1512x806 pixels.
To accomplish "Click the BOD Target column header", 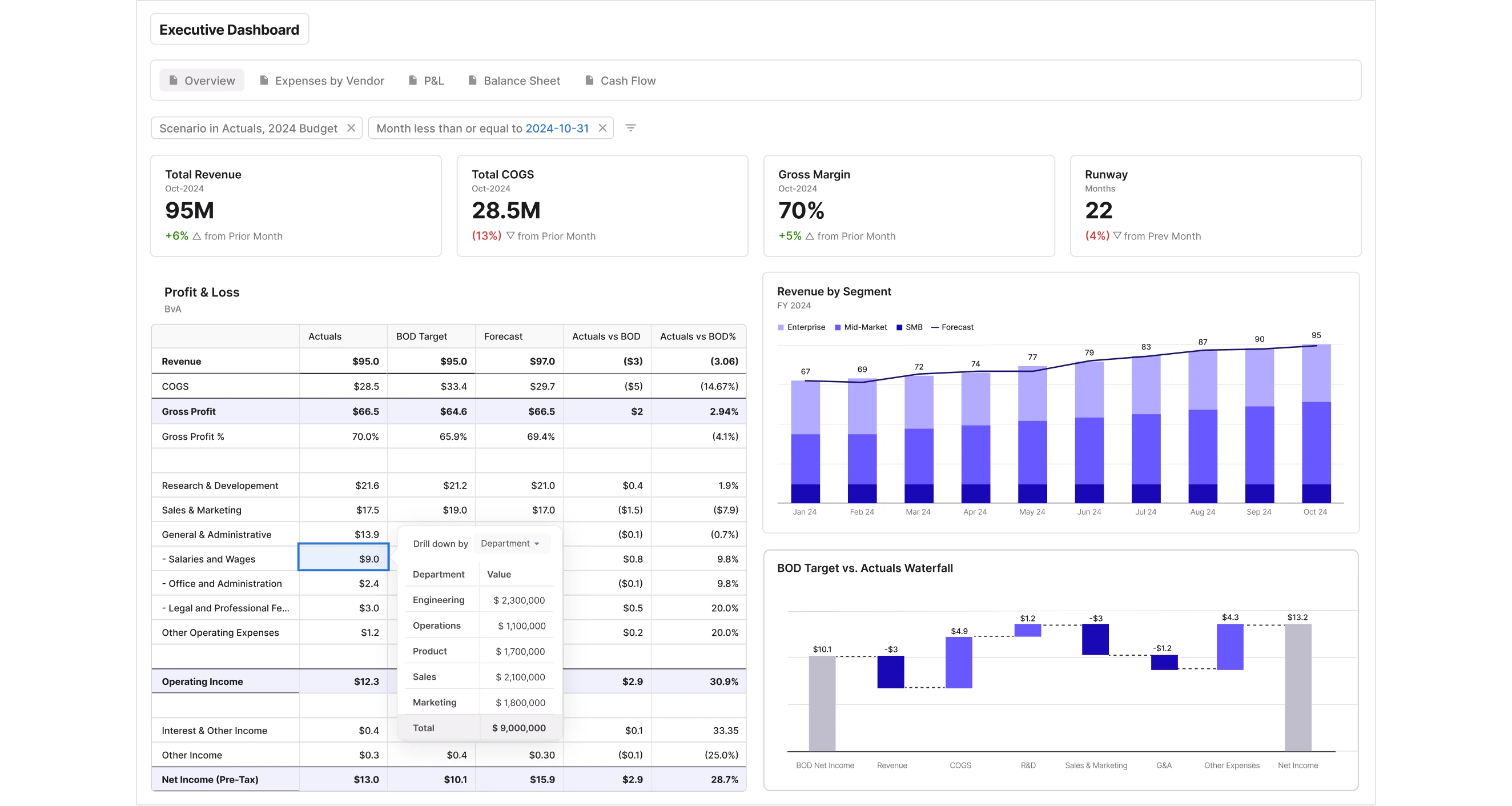I will (x=432, y=336).
